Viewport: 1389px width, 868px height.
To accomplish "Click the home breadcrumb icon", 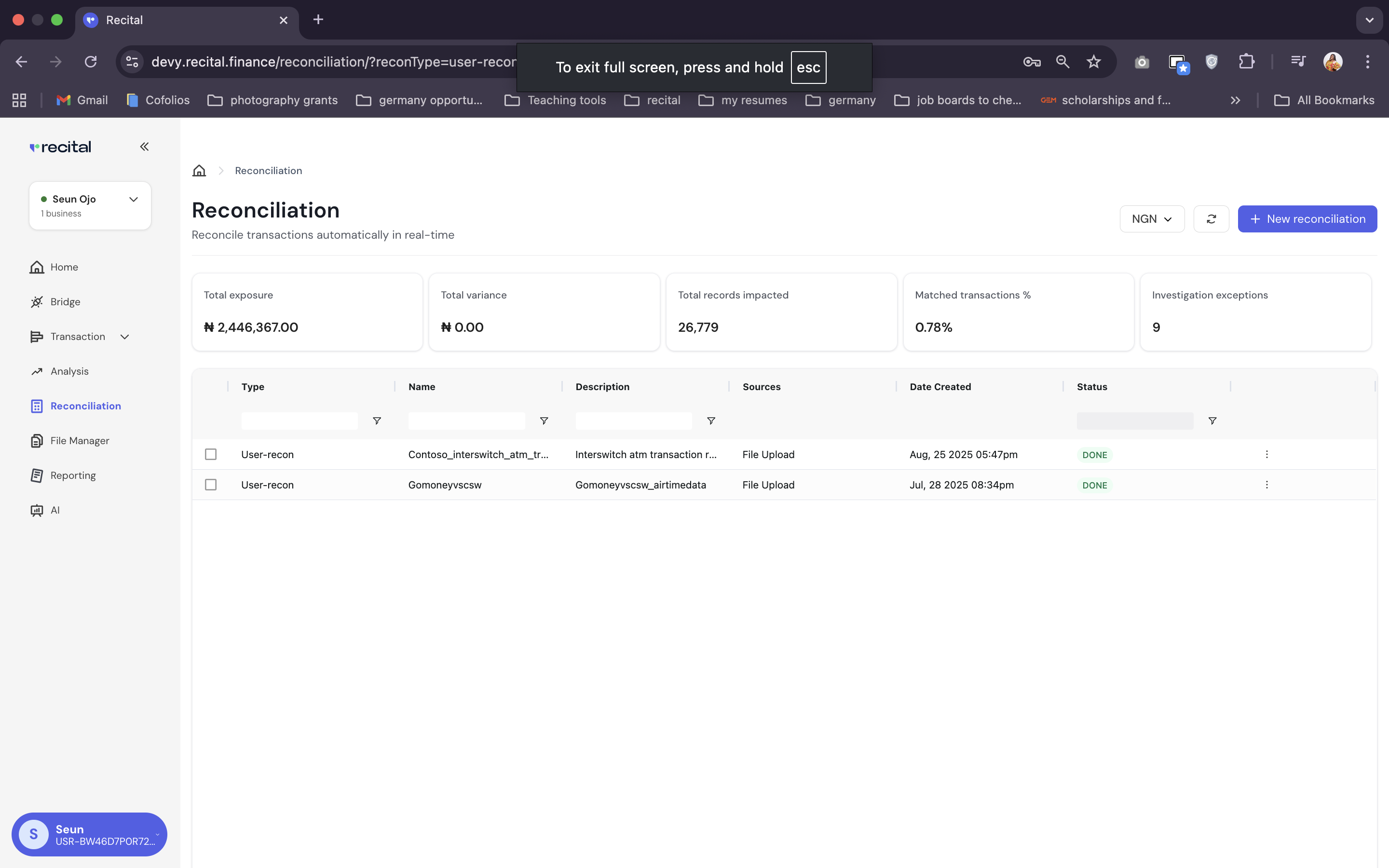I will (199, 171).
